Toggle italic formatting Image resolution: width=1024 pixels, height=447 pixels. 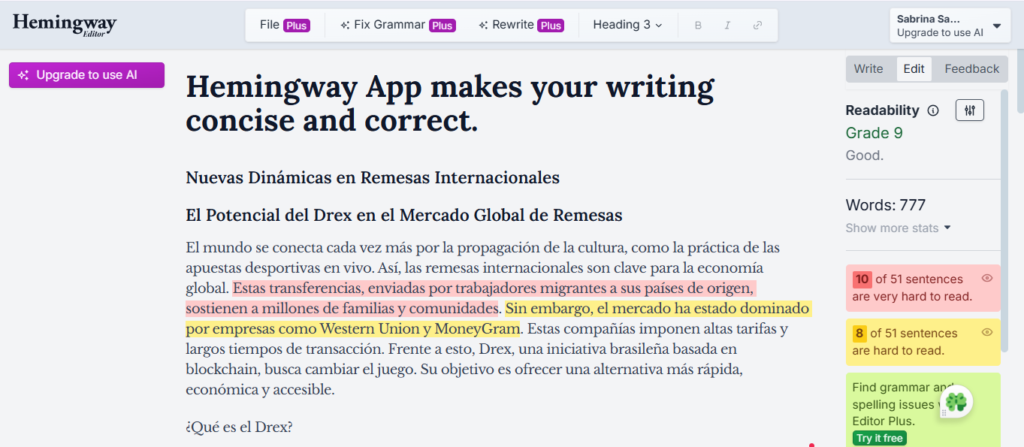click(727, 25)
